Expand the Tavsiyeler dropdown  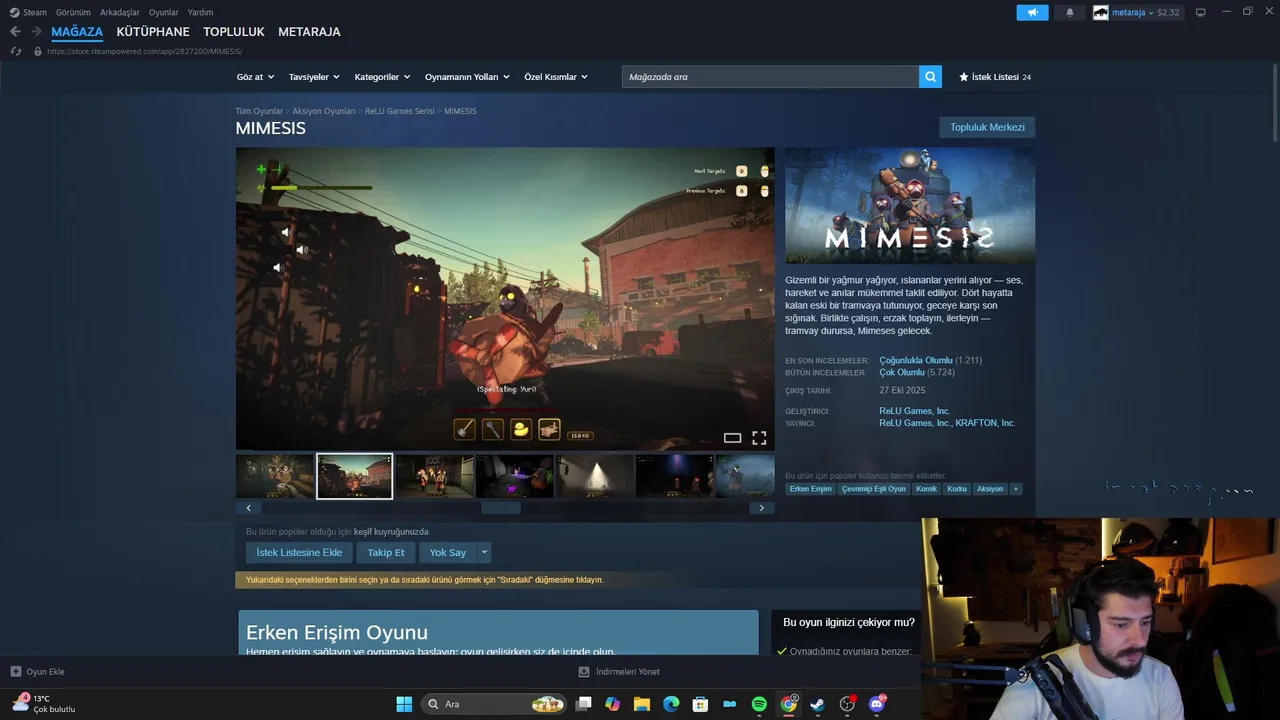click(x=314, y=77)
